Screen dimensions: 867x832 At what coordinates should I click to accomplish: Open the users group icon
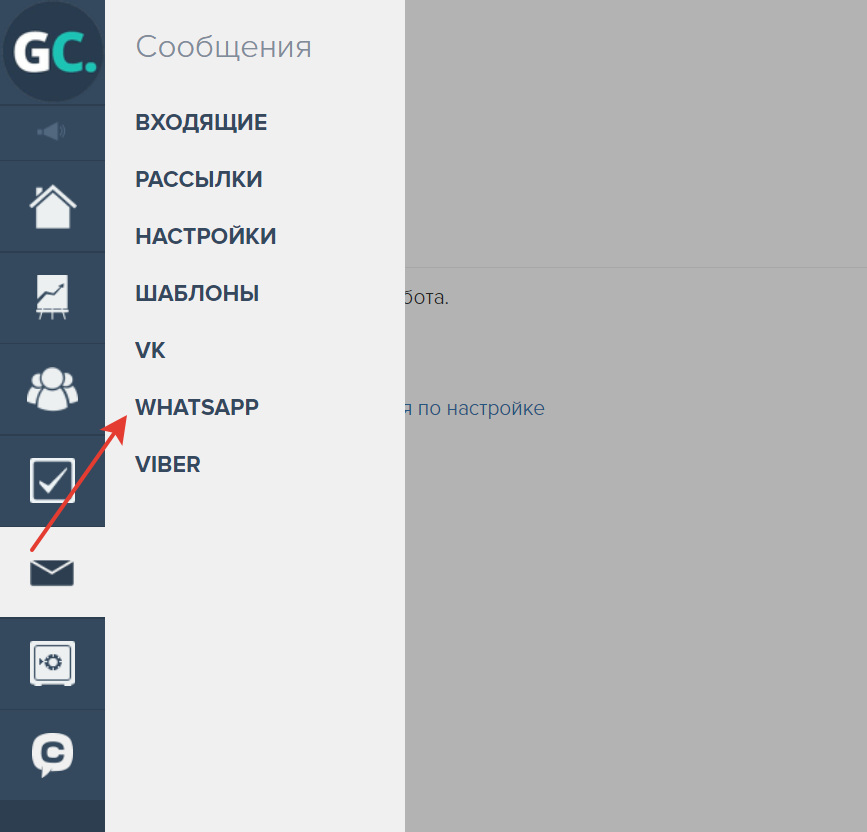53,389
